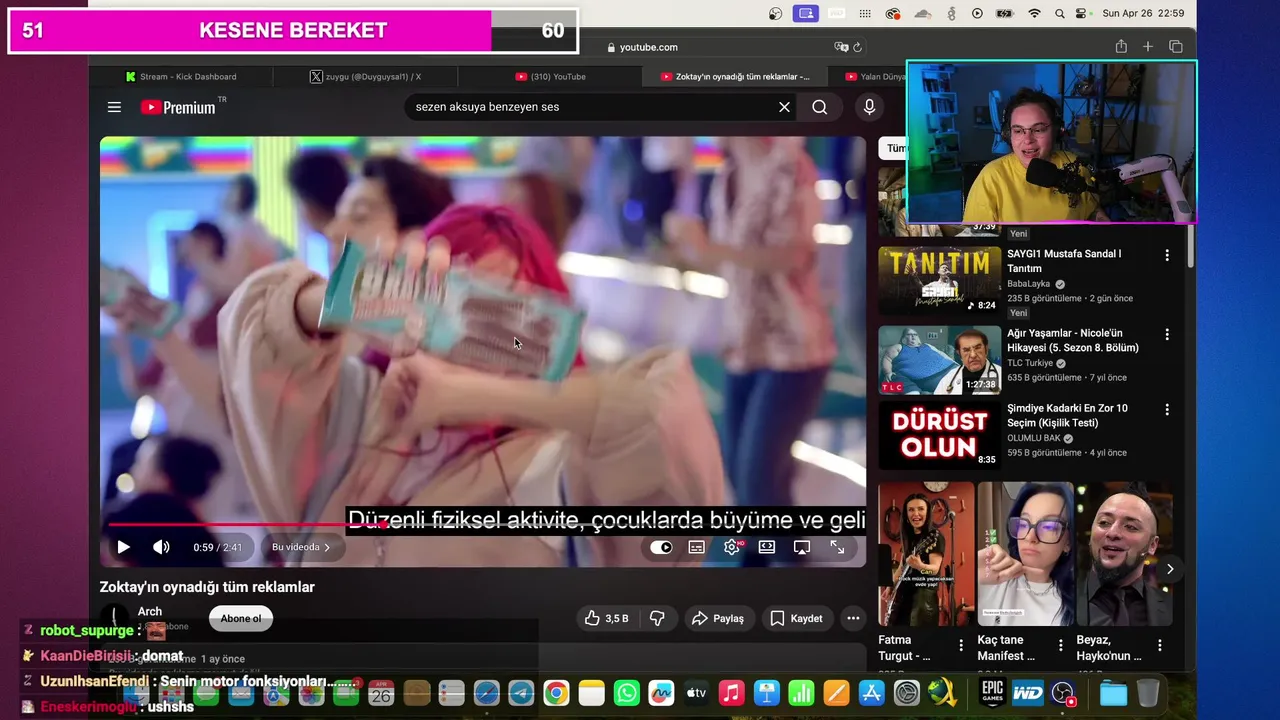
Task: Click the Safari translate page icon
Action: coord(841,47)
